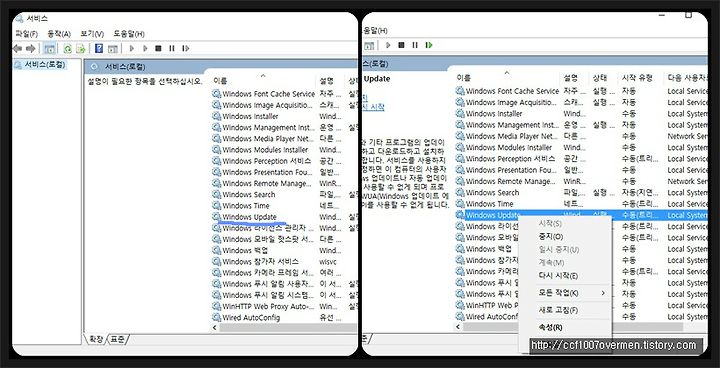Choose 새로 고침(F) from the context menu
Image resolution: width=720 pixels, height=368 pixels.
coord(558,310)
